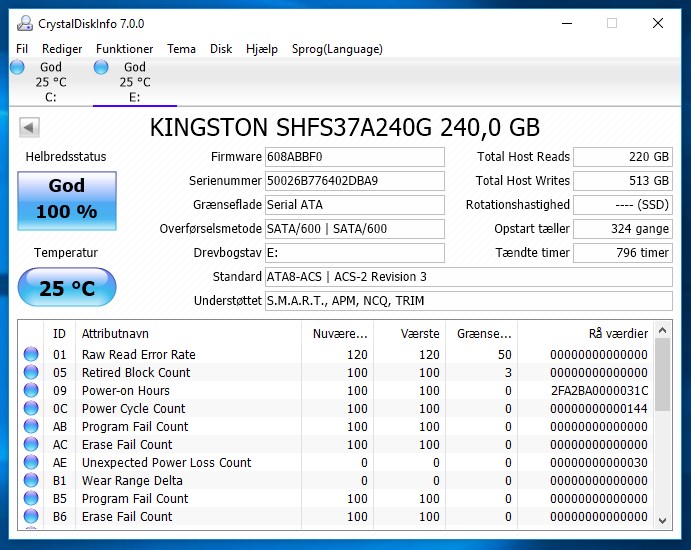Viewport: 691px width, 550px height.
Task: Click the Serienummer value field
Action: [355, 181]
